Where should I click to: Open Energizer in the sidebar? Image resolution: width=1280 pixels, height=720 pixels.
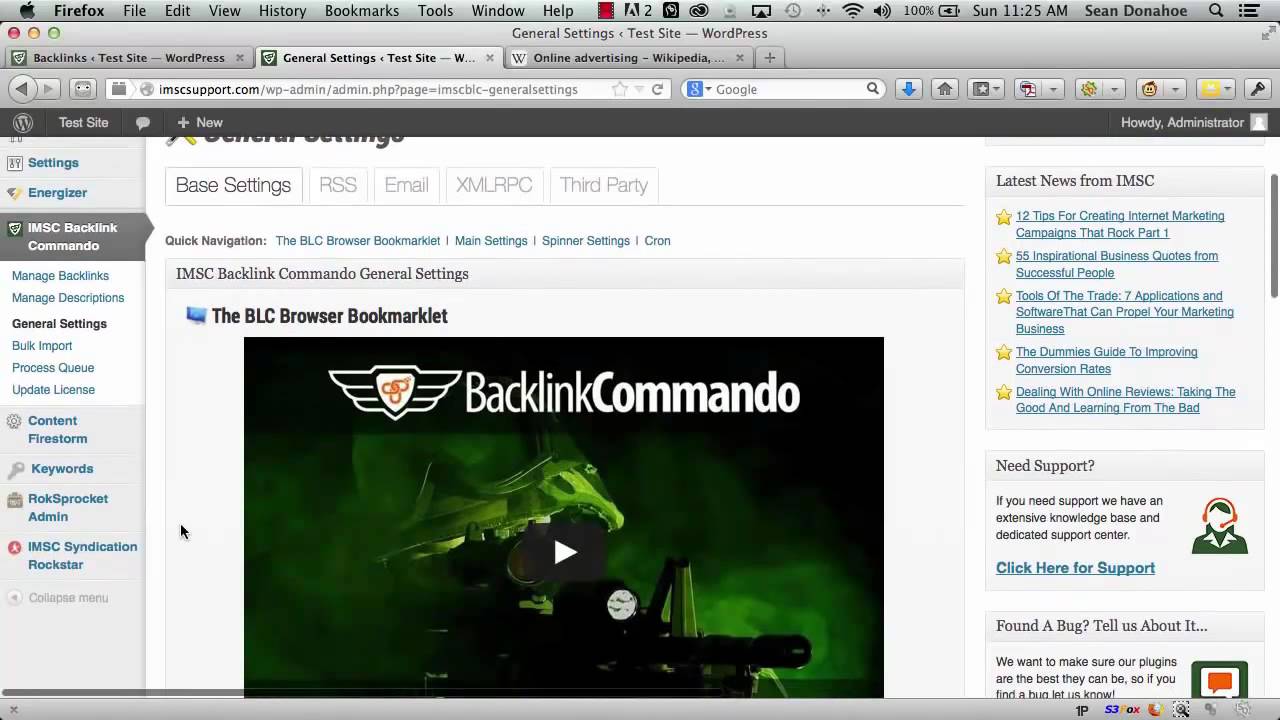pos(57,193)
